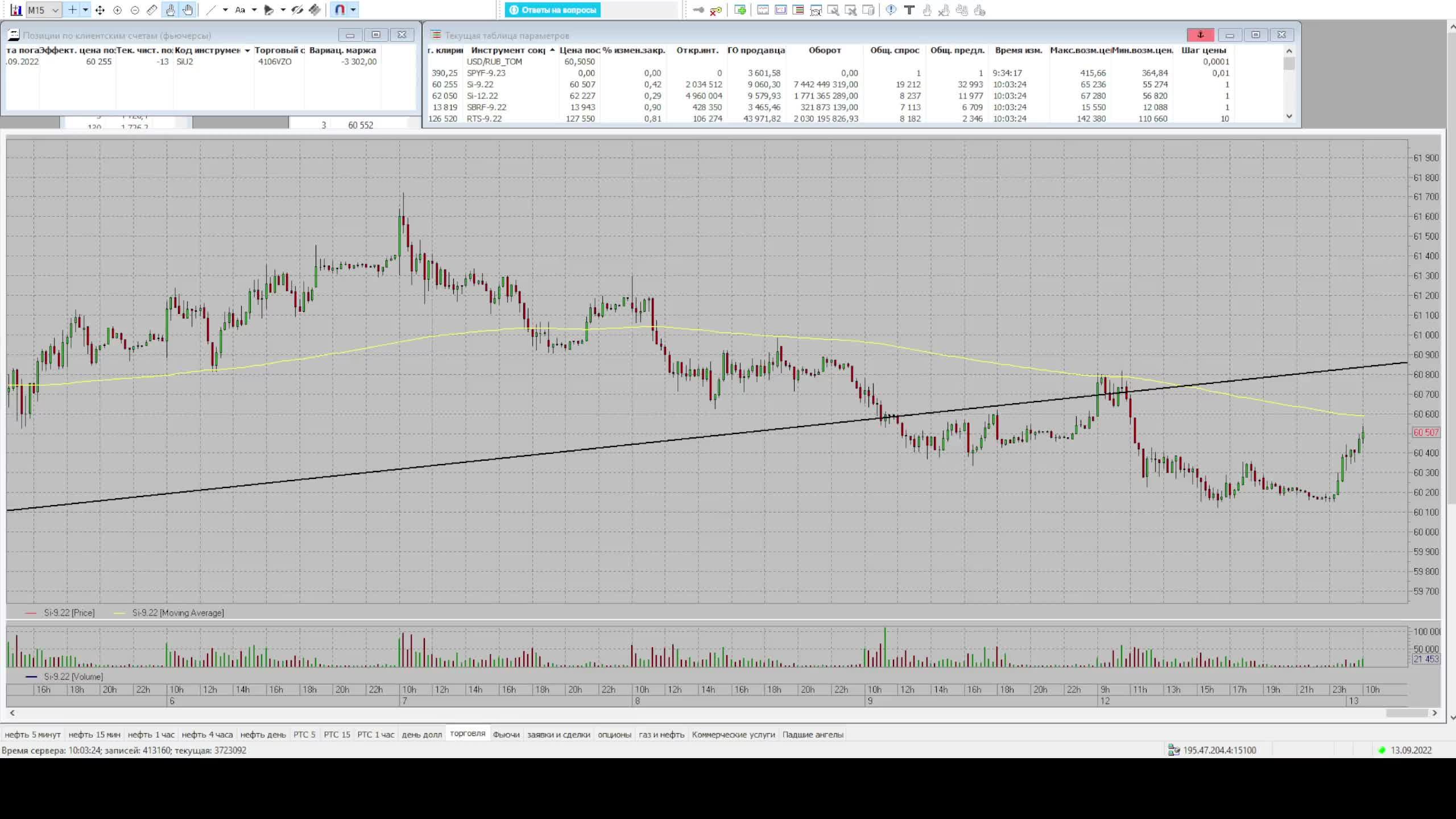The height and width of the screenshot is (819, 1456).
Task: Select the Aa text label tool
Action: click(x=240, y=10)
